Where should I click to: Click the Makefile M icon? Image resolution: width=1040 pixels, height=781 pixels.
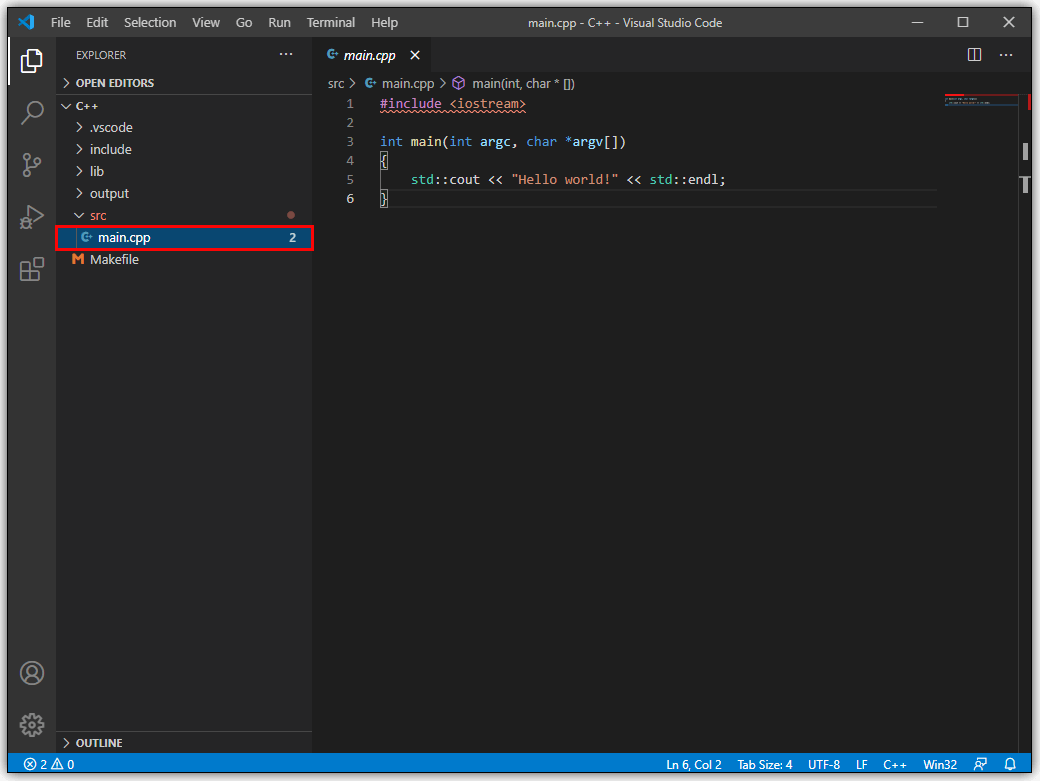(78, 259)
